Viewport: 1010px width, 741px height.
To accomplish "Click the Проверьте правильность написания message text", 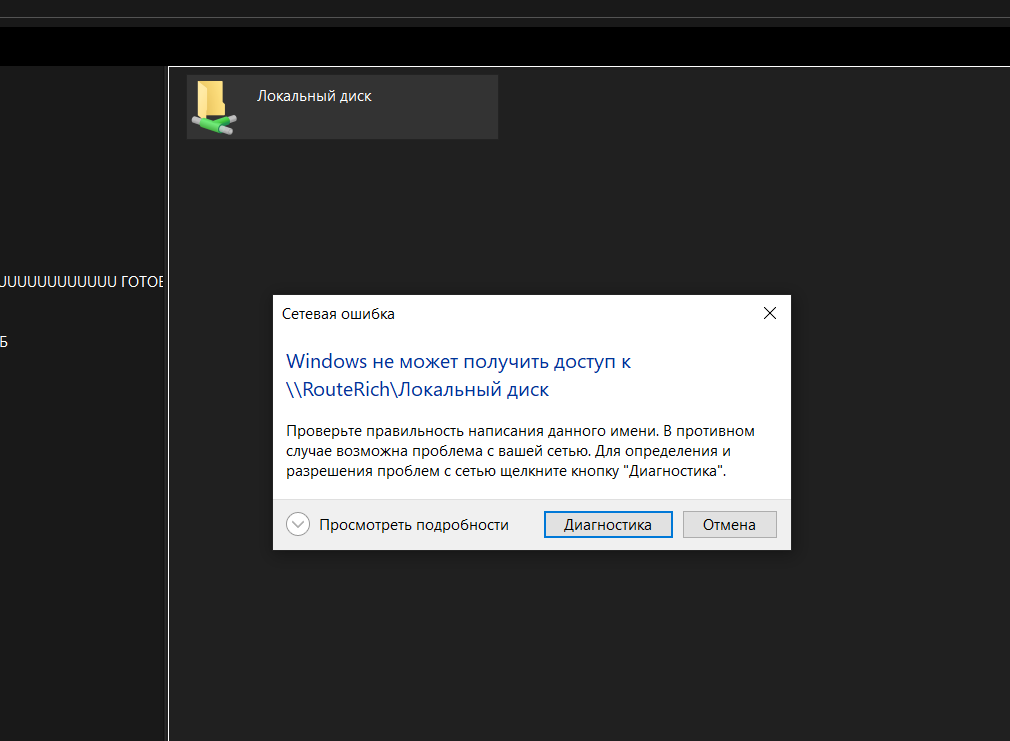I will coord(520,451).
